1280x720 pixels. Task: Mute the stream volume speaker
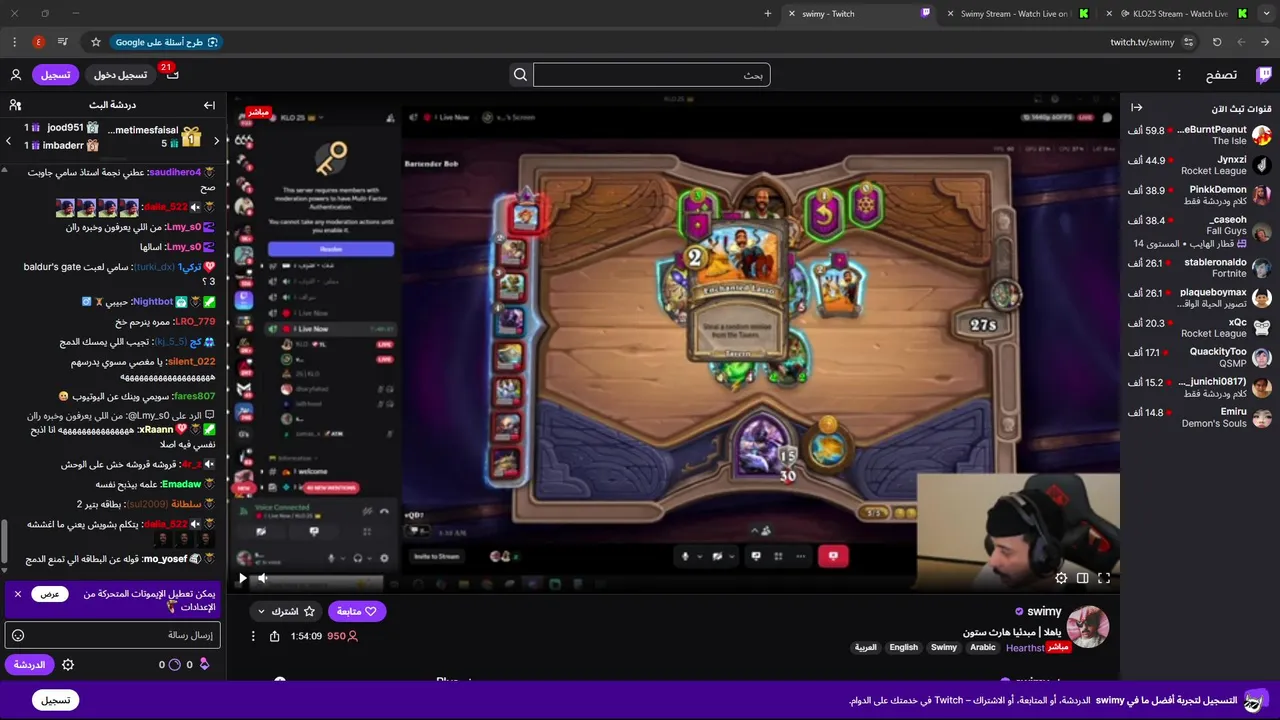263,578
